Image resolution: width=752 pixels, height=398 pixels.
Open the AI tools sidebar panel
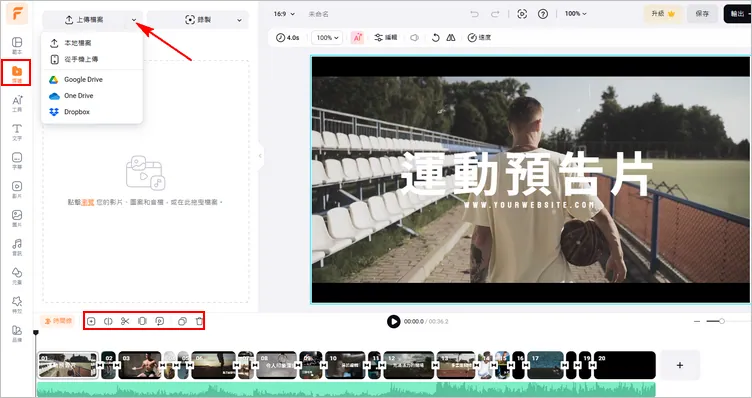[x=17, y=103]
